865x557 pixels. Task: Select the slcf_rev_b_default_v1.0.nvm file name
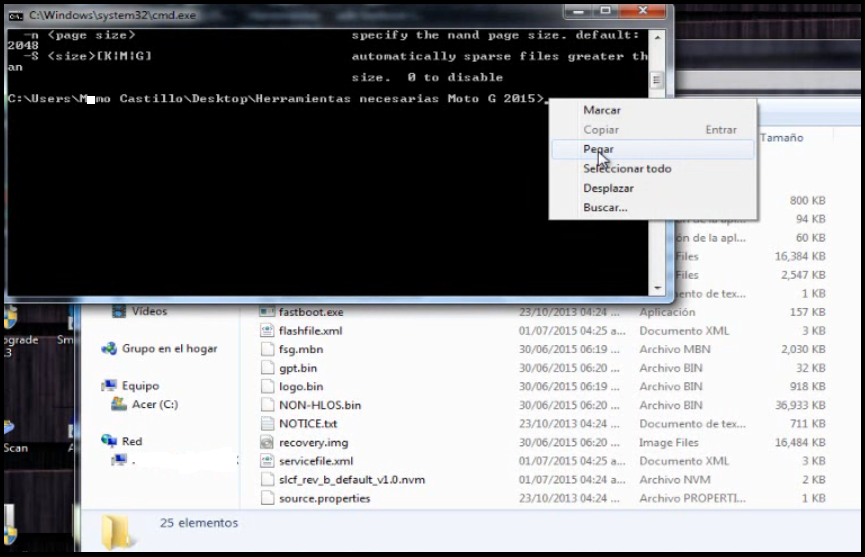coord(352,480)
